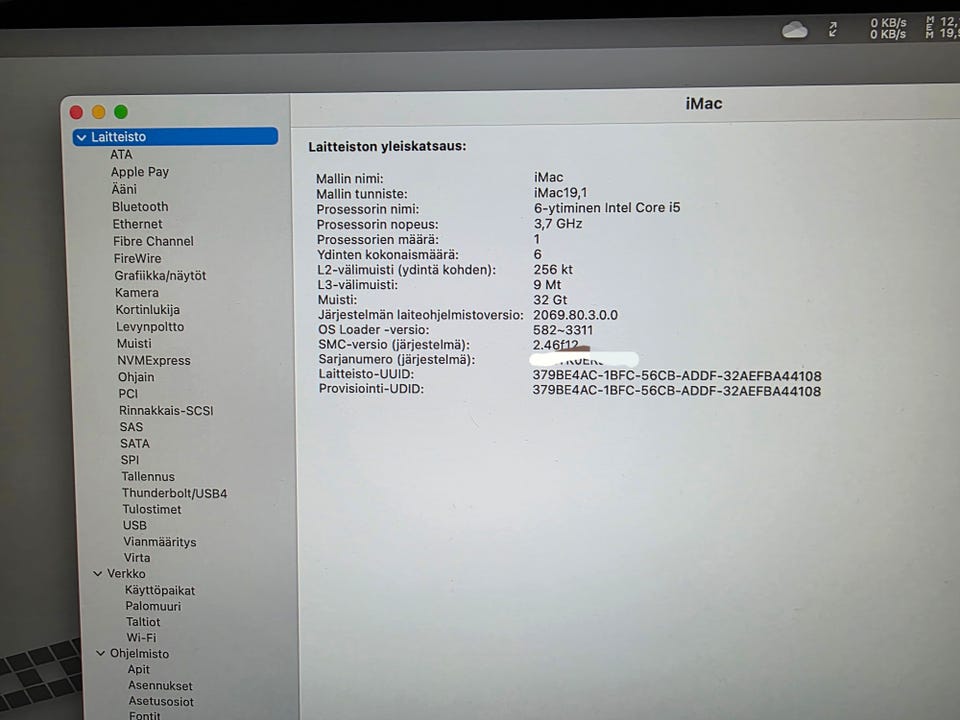Select Kortinlukija in the sidebar

148,310
